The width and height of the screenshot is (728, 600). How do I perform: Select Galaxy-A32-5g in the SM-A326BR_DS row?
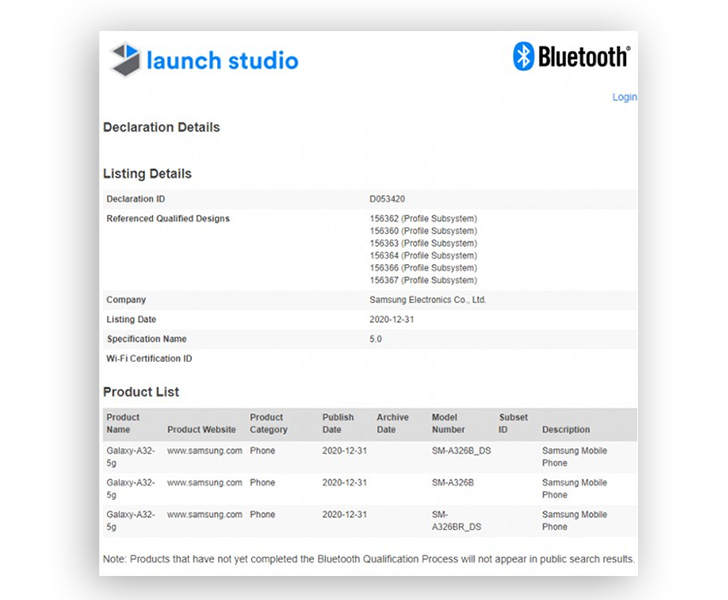pos(130,521)
